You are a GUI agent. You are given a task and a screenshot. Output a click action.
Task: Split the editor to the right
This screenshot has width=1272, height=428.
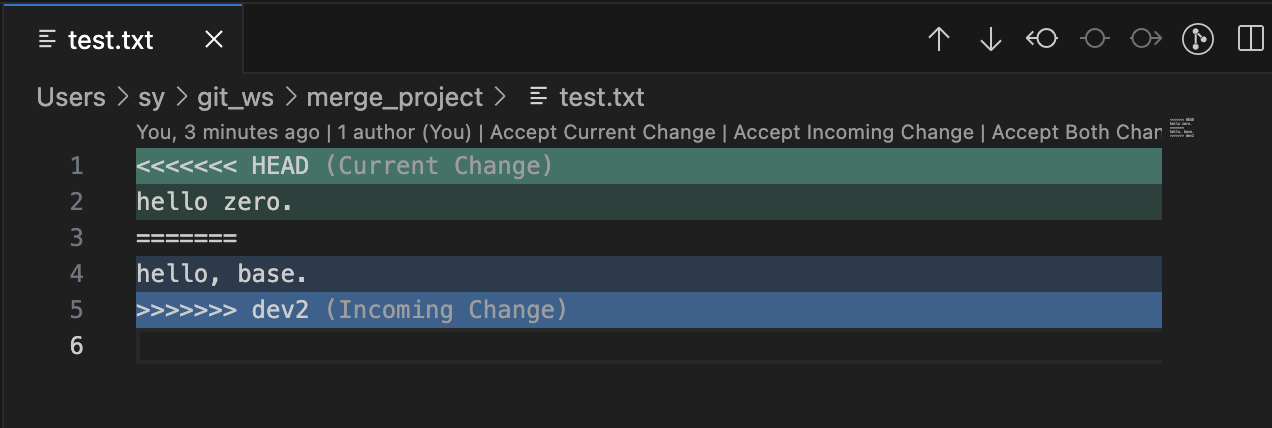[1250, 39]
